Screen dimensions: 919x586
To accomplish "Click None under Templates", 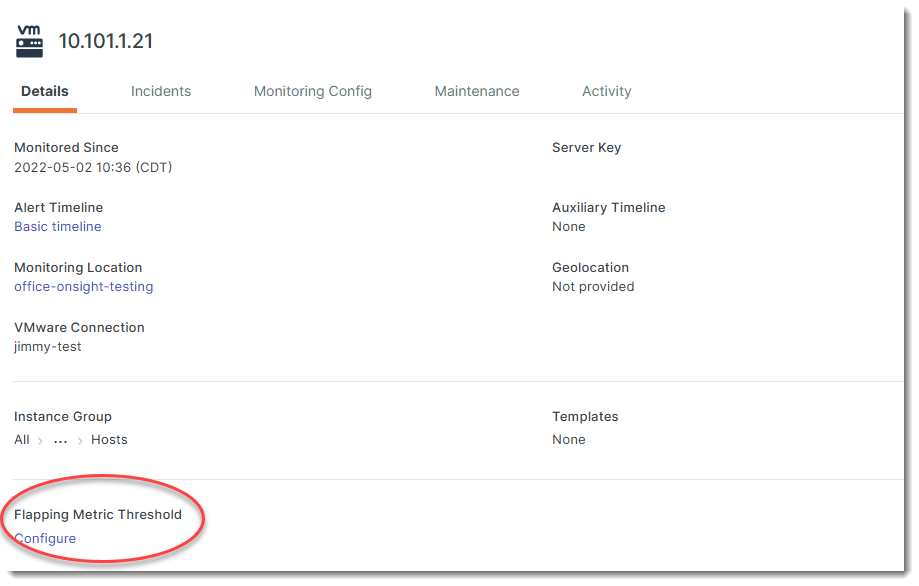I will (x=569, y=440).
